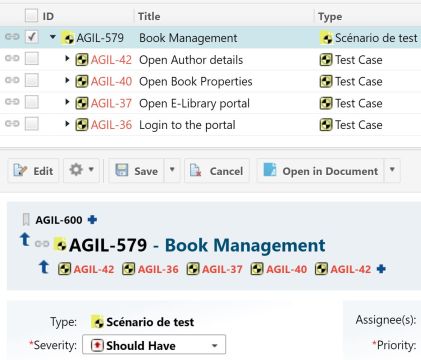The height and width of the screenshot is (360, 421).
Task: Sort by the Title column header
Action: click(x=149, y=16)
